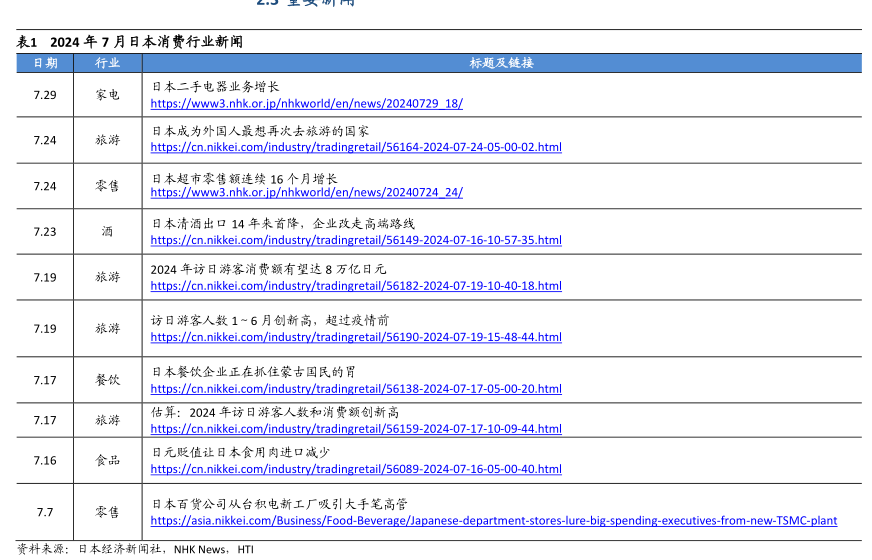Click the 日期 column header

click(45, 63)
